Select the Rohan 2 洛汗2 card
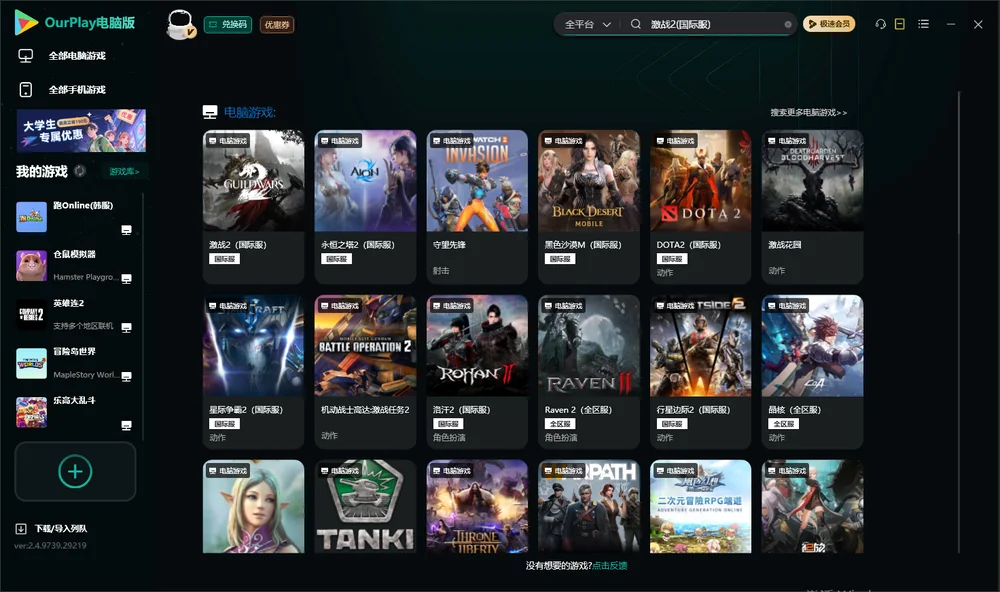 pos(477,372)
